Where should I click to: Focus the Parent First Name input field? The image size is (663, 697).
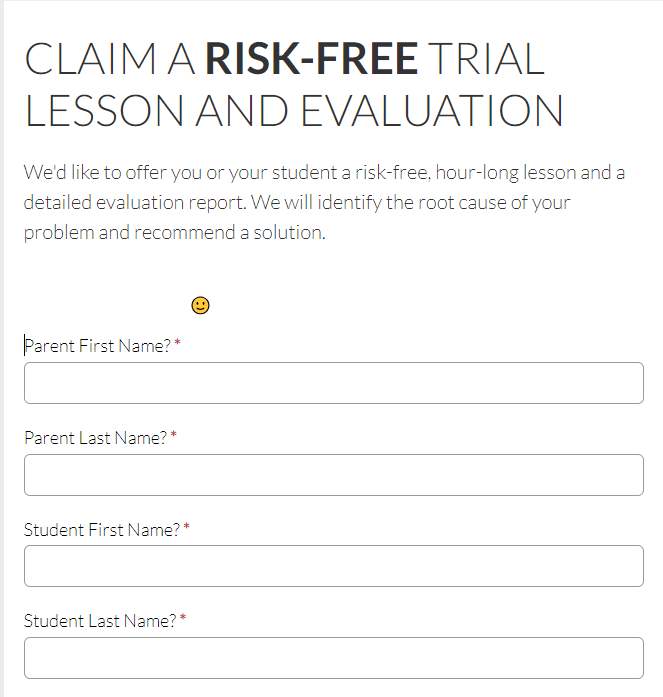(x=334, y=383)
